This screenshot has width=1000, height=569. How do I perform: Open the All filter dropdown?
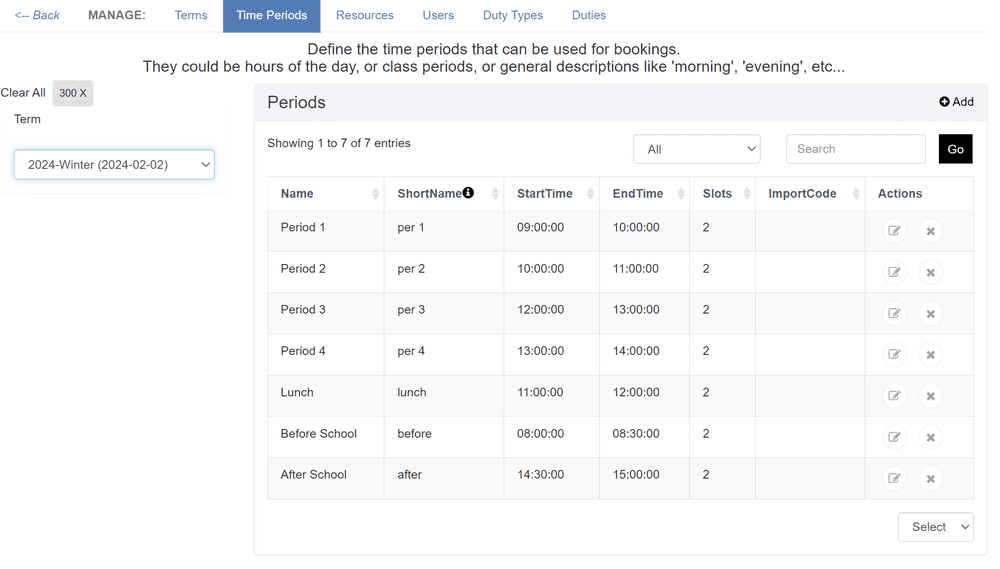click(x=696, y=149)
